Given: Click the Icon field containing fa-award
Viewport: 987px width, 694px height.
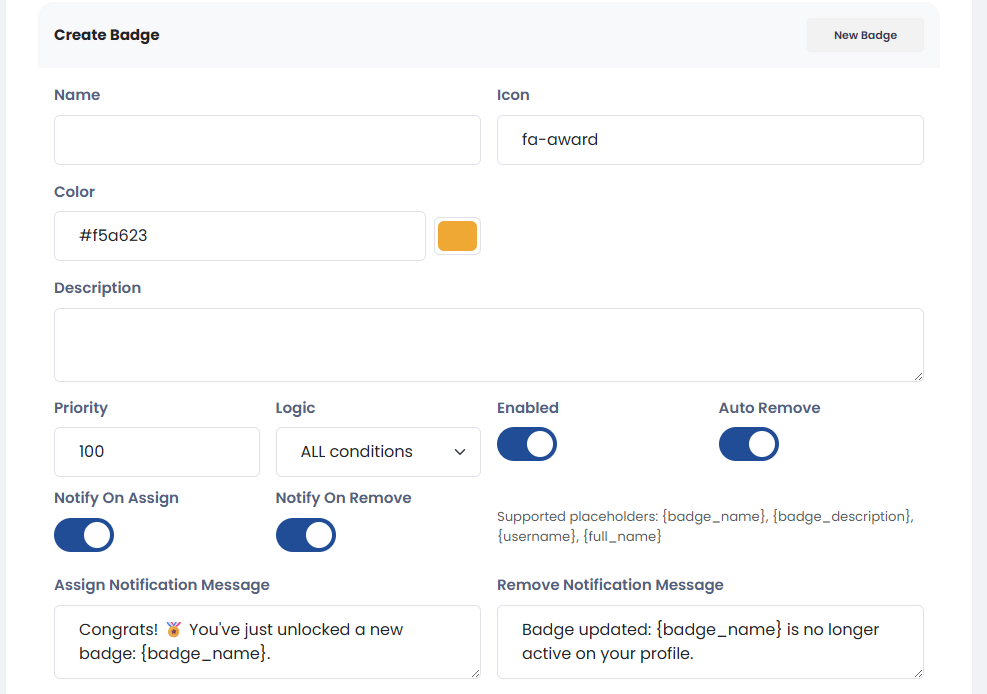Looking at the screenshot, I should [709, 140].
